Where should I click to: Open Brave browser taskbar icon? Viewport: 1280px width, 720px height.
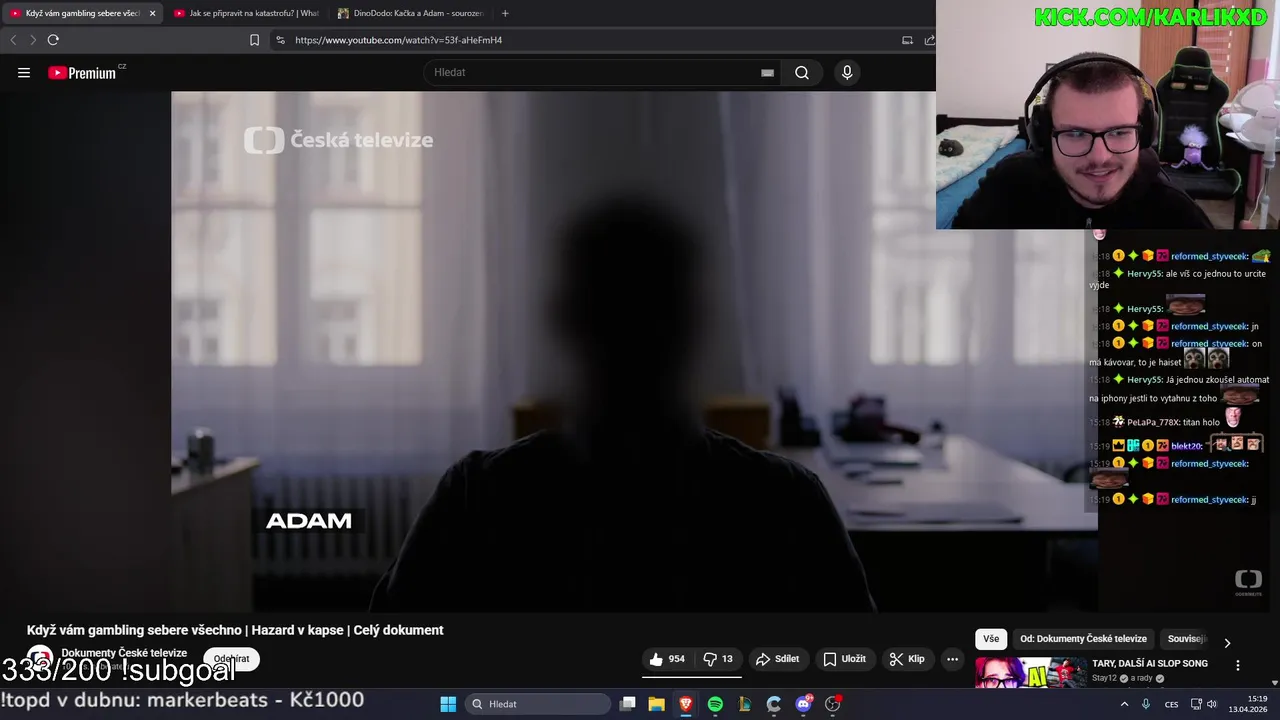686,704
